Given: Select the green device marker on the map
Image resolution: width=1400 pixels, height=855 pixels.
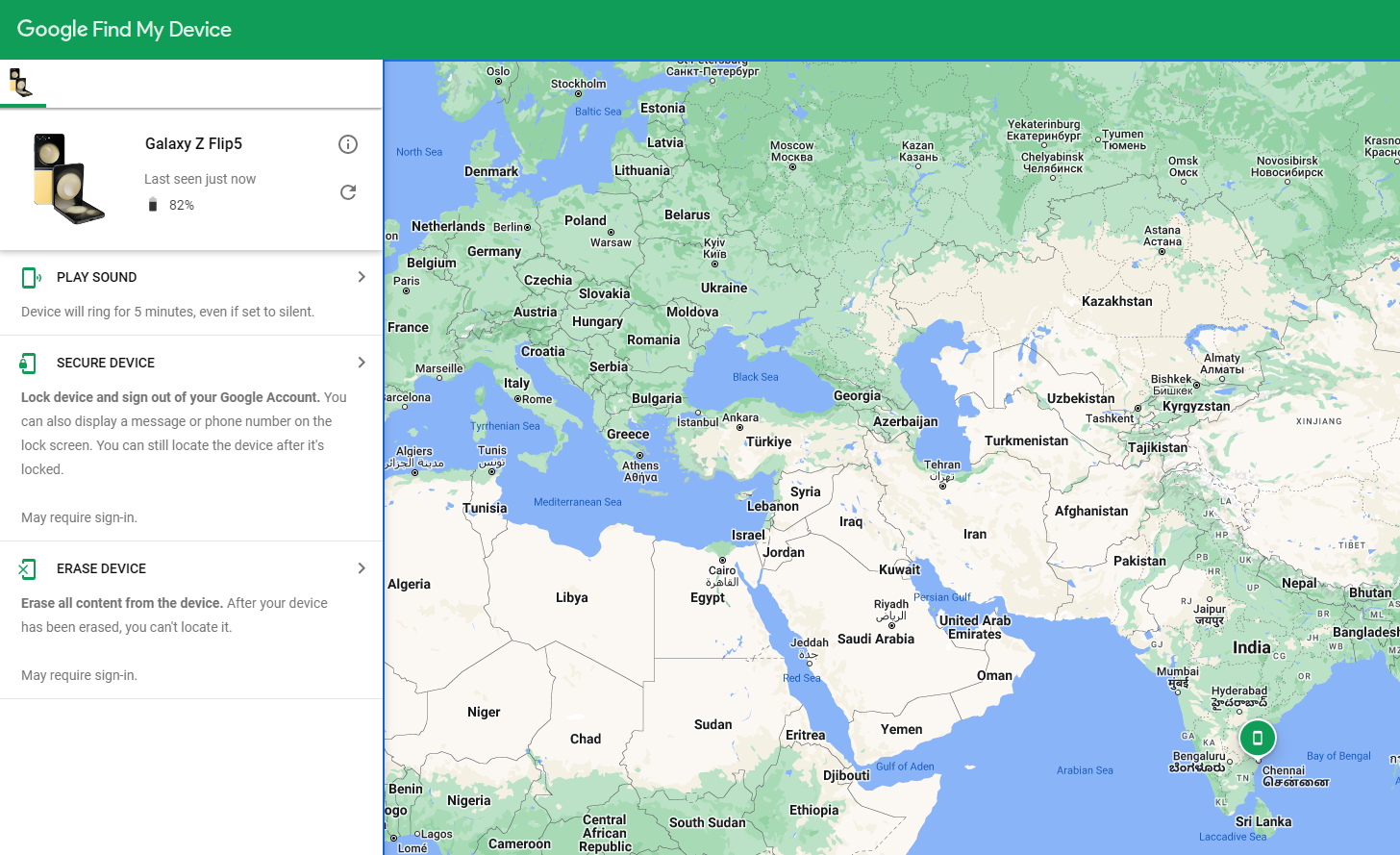Looking at the screenshot, I should coord(1258,738).
